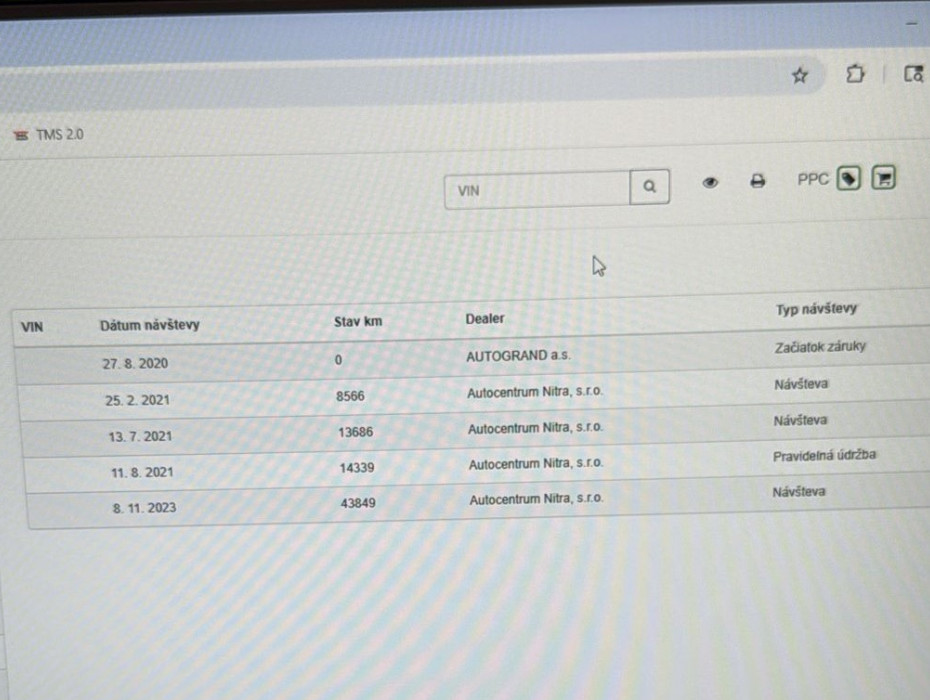Click Autocentrum Nitra in the 14339 km row
The width and height of the screenshot is (930, 700).
[536, 464]
